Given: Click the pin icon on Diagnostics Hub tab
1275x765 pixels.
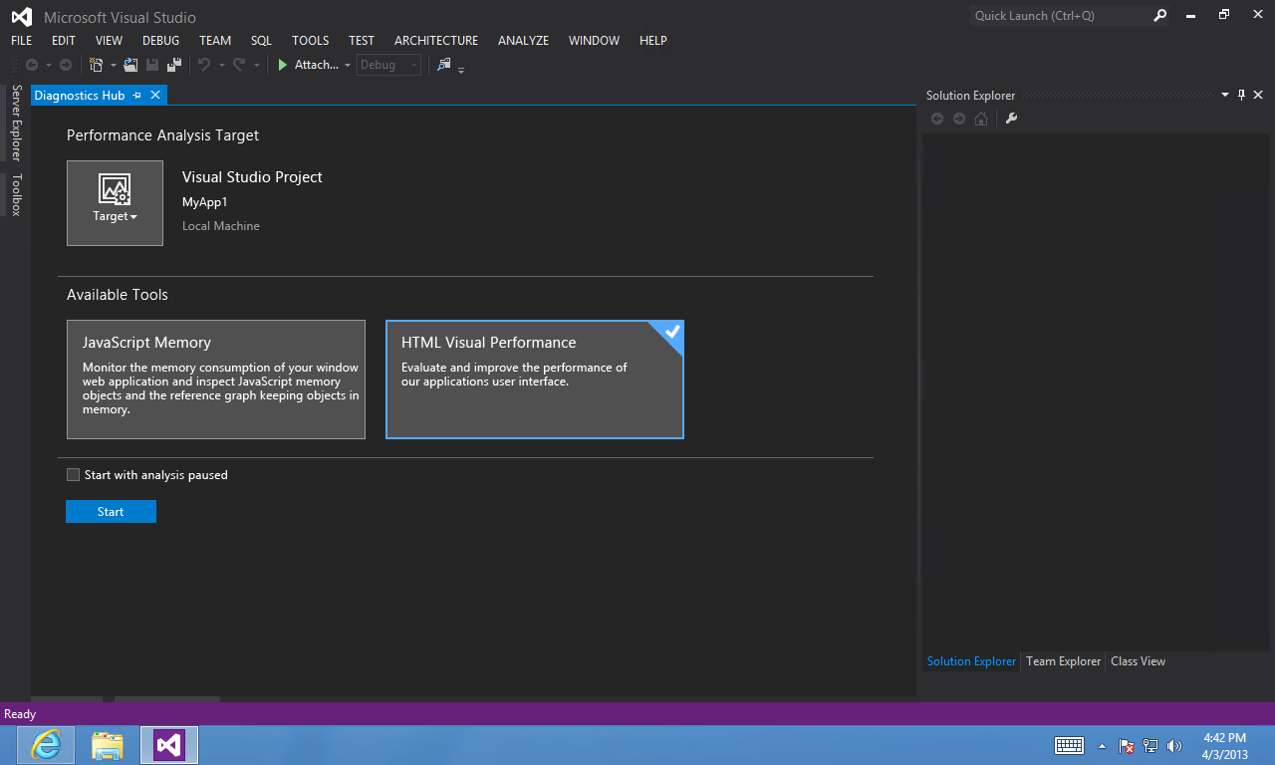Looking at the screenshot, I should (x=137, y=95).
